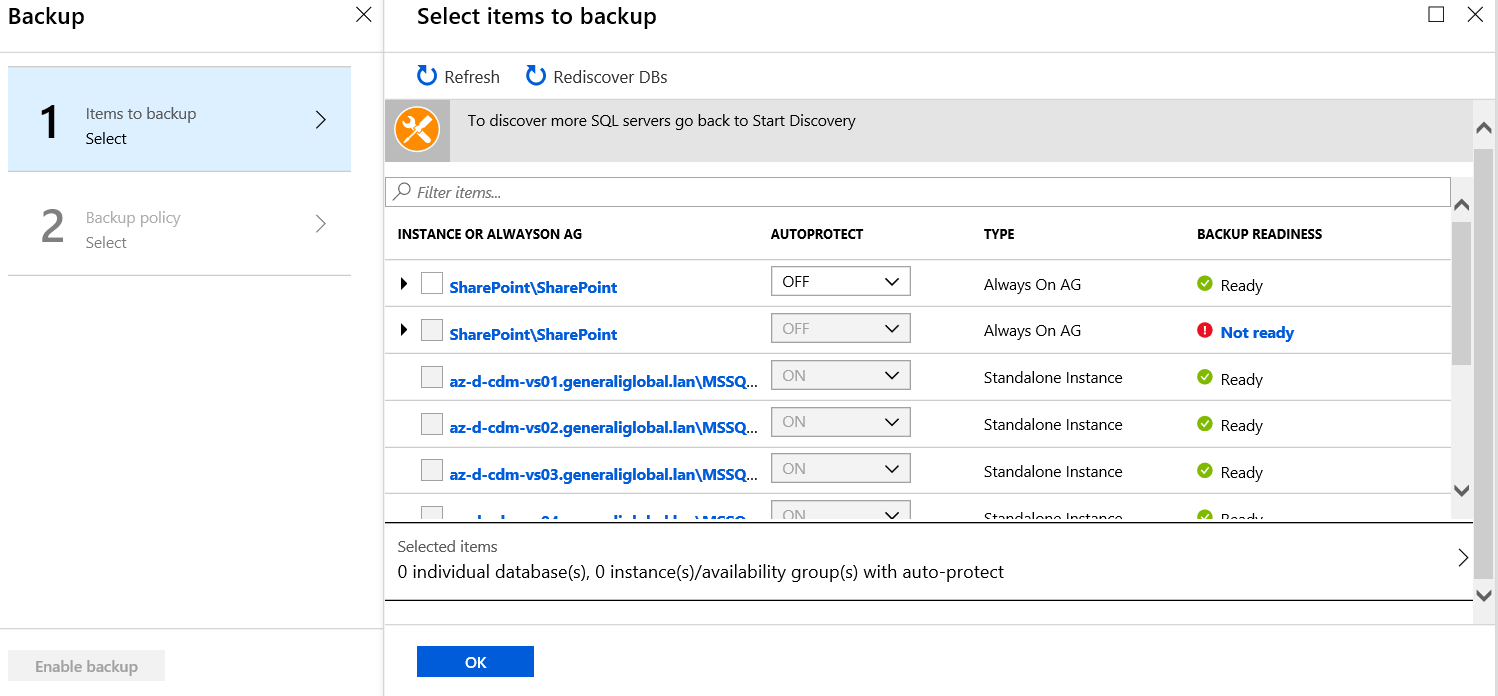Open Autoprotect dropdown for az-d-cdm-vs01
The height and width of the screenshot is (696, 1498).
pos(840,375)
